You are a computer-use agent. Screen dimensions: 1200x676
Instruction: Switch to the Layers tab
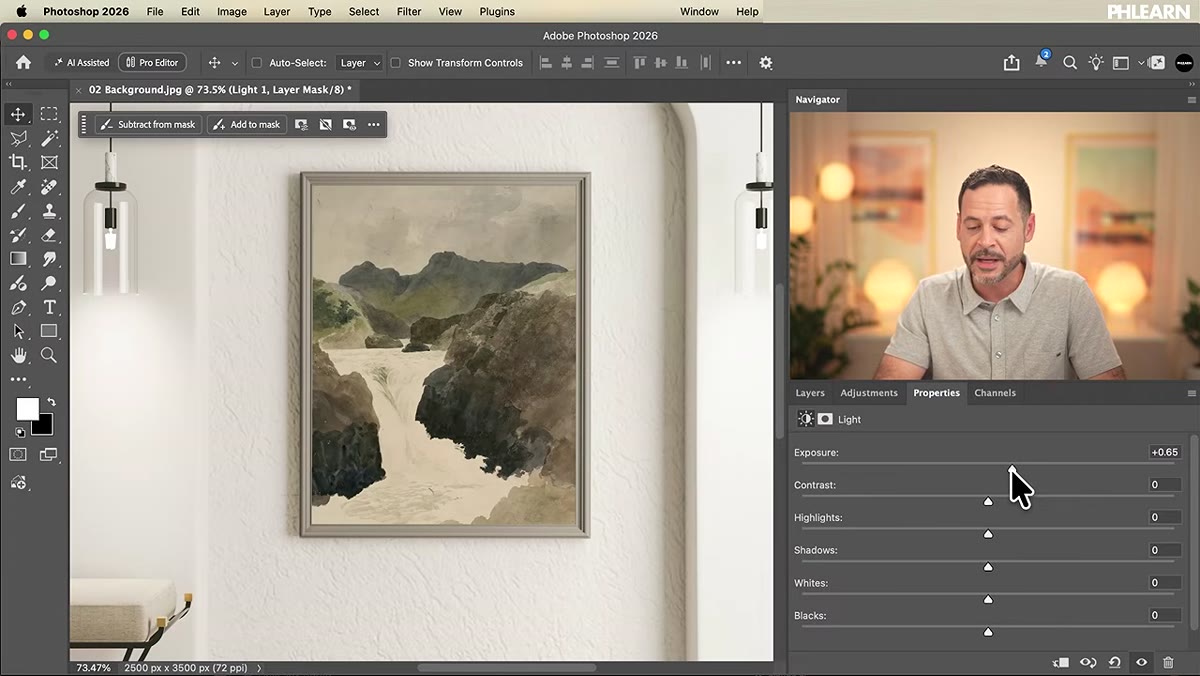point(810,393)
